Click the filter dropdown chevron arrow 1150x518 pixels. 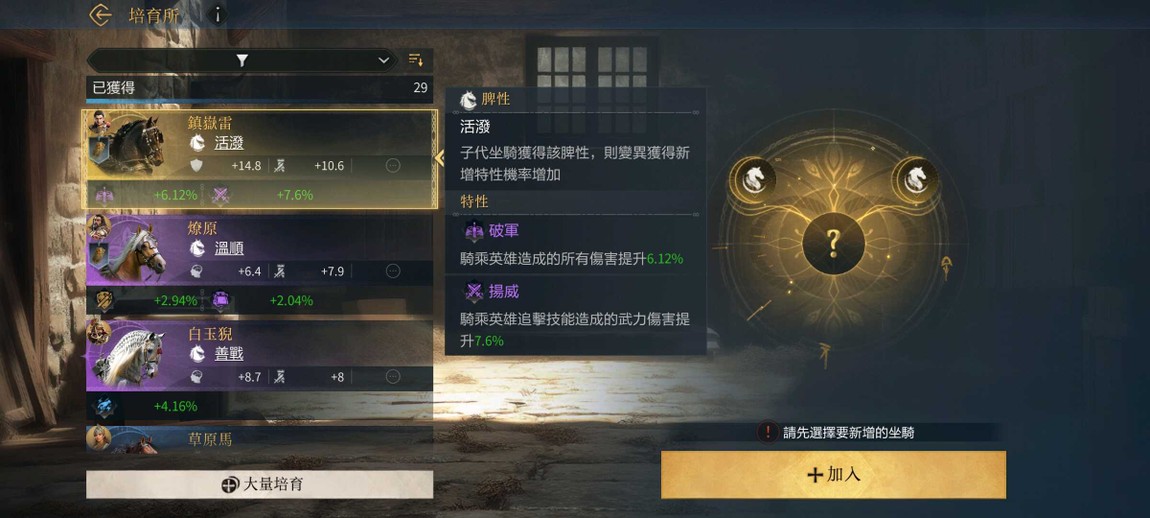point(384,60)
